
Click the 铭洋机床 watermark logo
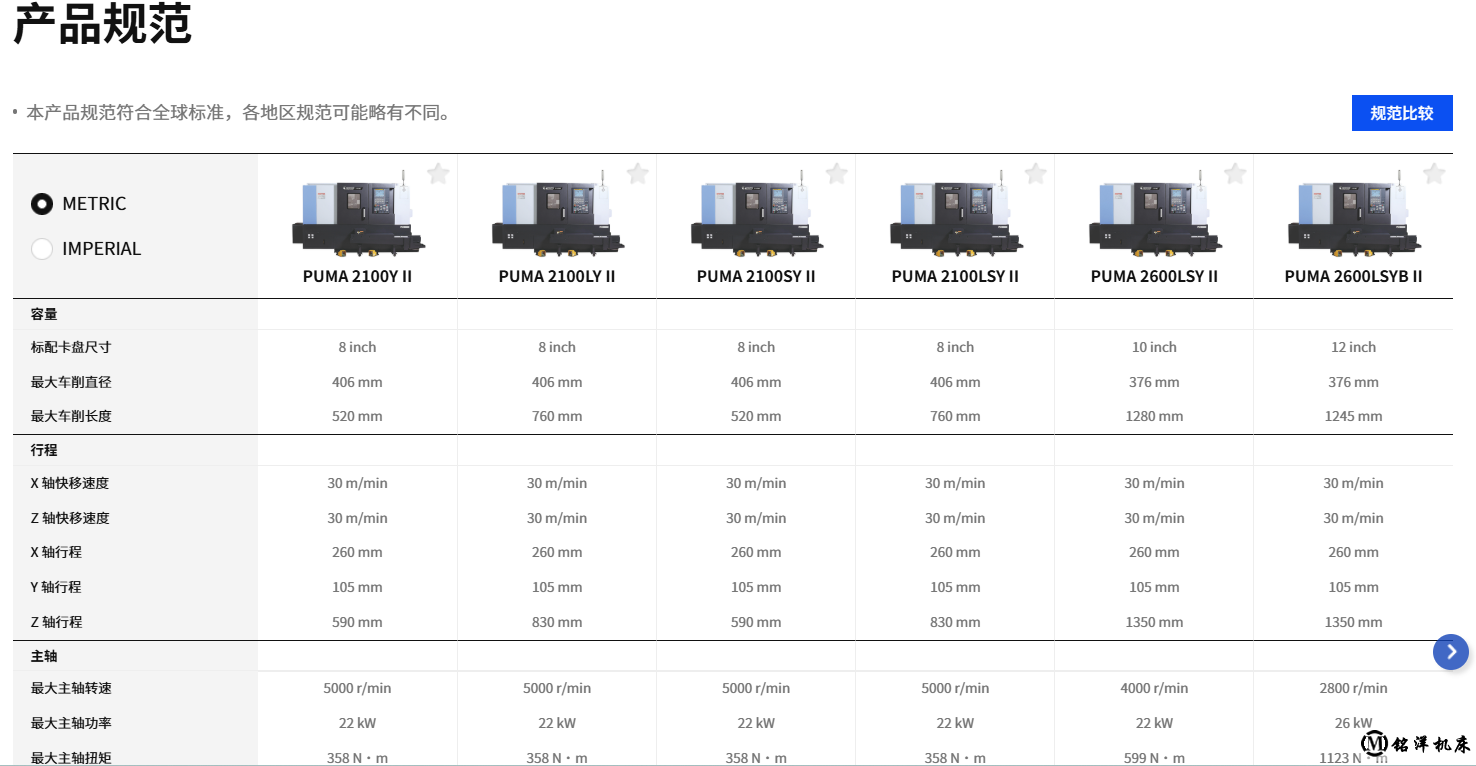tap(1415, 743)
